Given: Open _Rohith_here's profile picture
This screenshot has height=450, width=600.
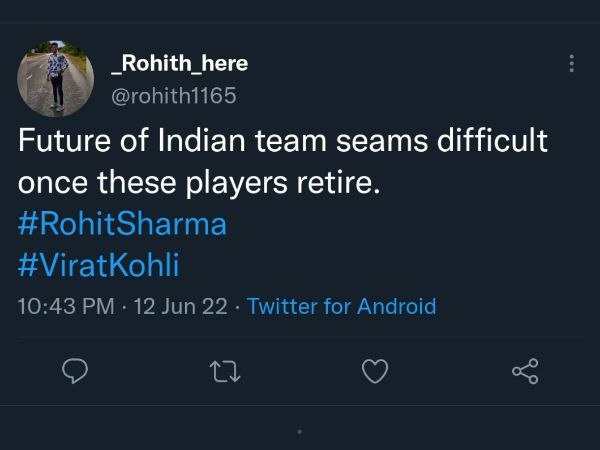Looking at the screenshot, I should coord(51,80).
